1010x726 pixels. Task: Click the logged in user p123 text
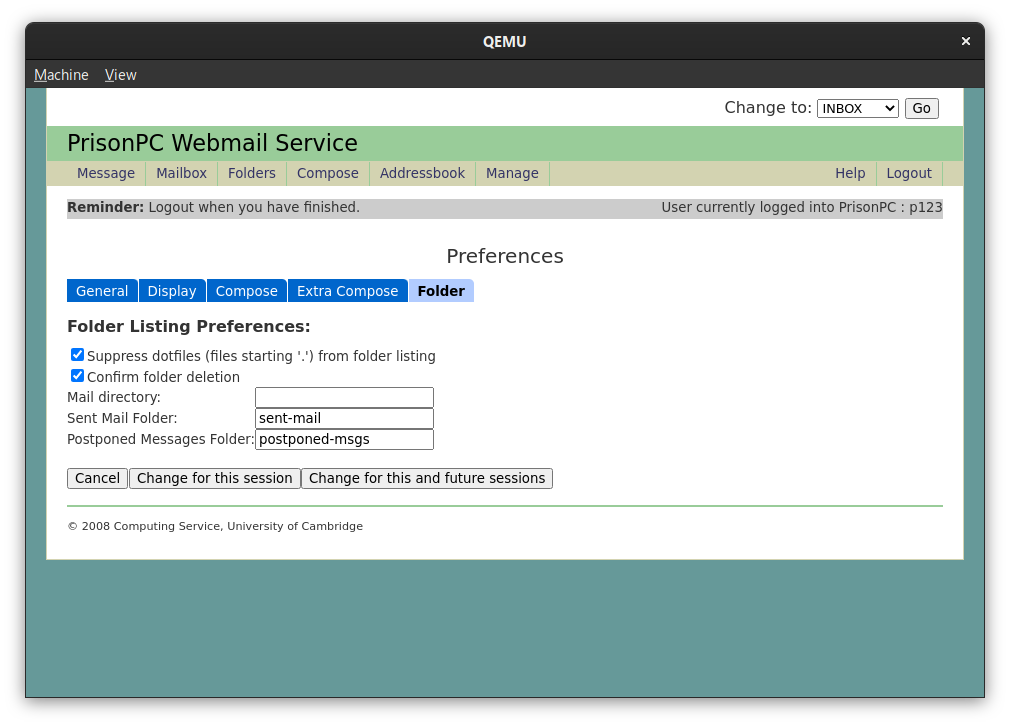pos(802,207)
